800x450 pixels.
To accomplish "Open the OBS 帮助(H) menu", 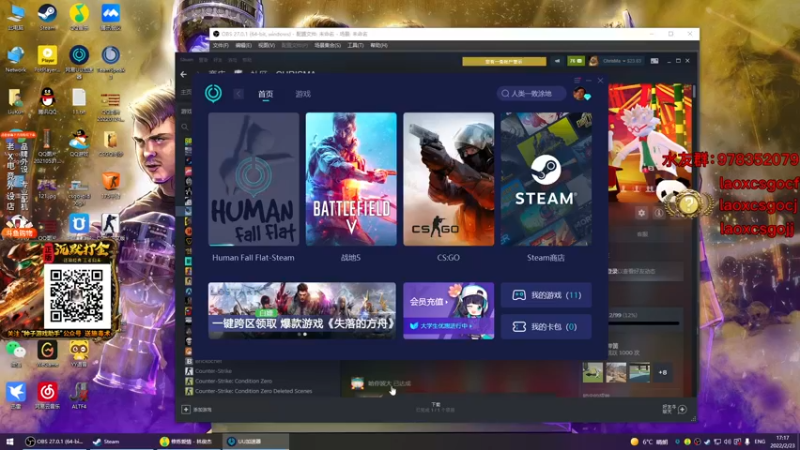I will click(x=379, y=45).
